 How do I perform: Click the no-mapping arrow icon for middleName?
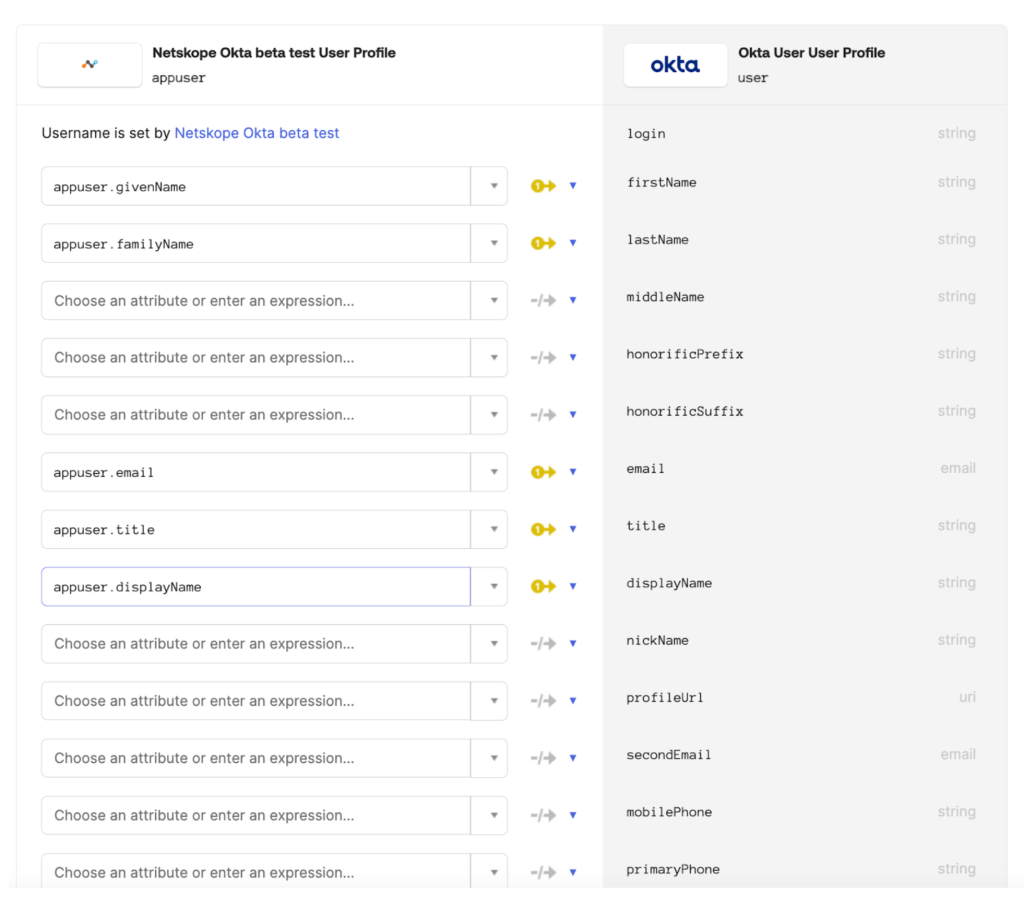tap(543, 300)
